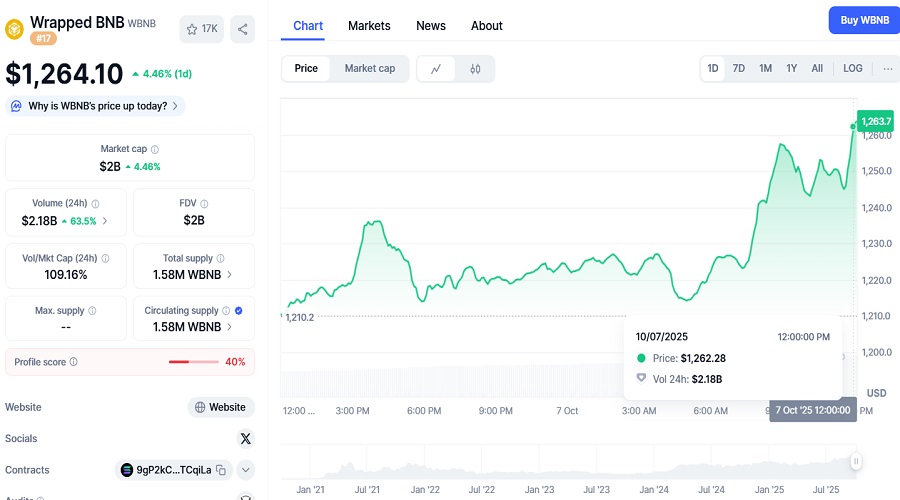Toggle chart to Market cap view
Viewport: 900px width, 500px height.
click(369, 69)
